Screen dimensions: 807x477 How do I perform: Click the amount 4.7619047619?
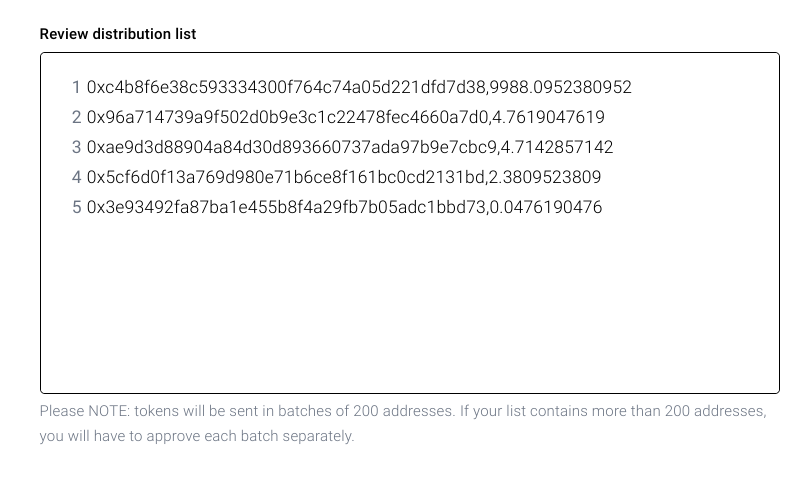[x=548, y=118]
